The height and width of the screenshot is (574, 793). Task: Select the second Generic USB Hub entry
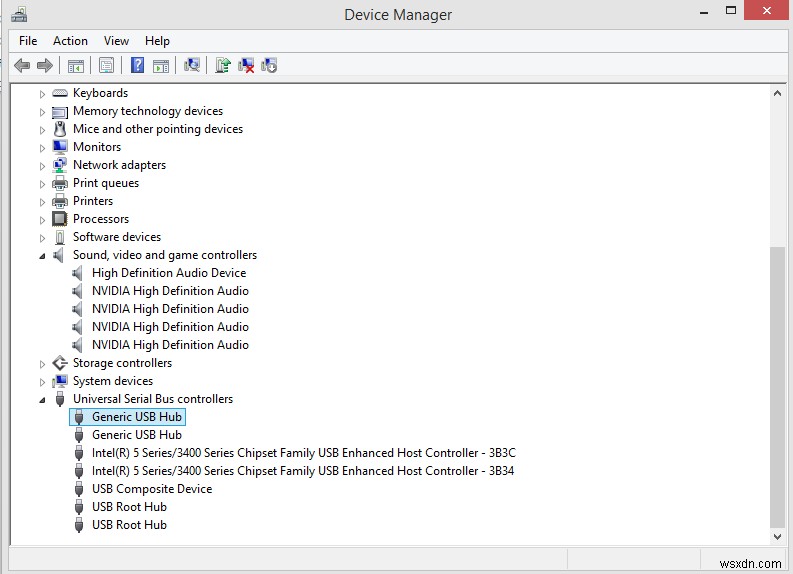point(137,435)
